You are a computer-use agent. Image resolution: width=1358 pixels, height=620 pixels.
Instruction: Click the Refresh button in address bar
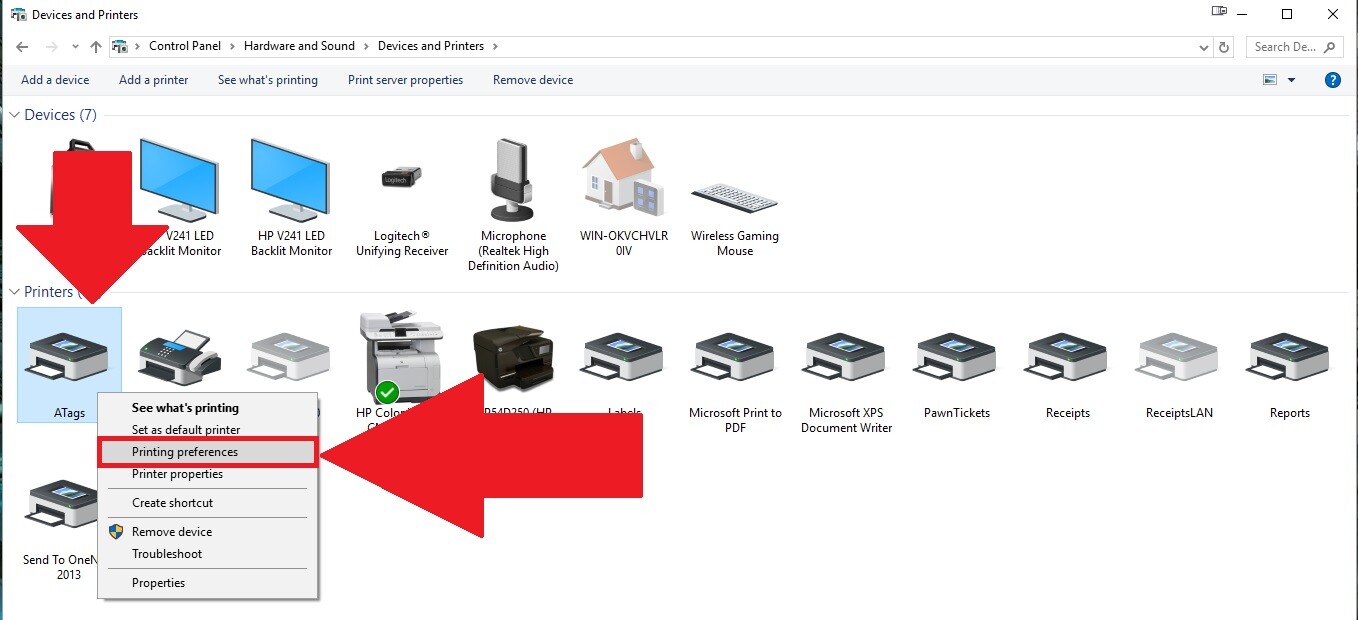tap(1225, 46)
